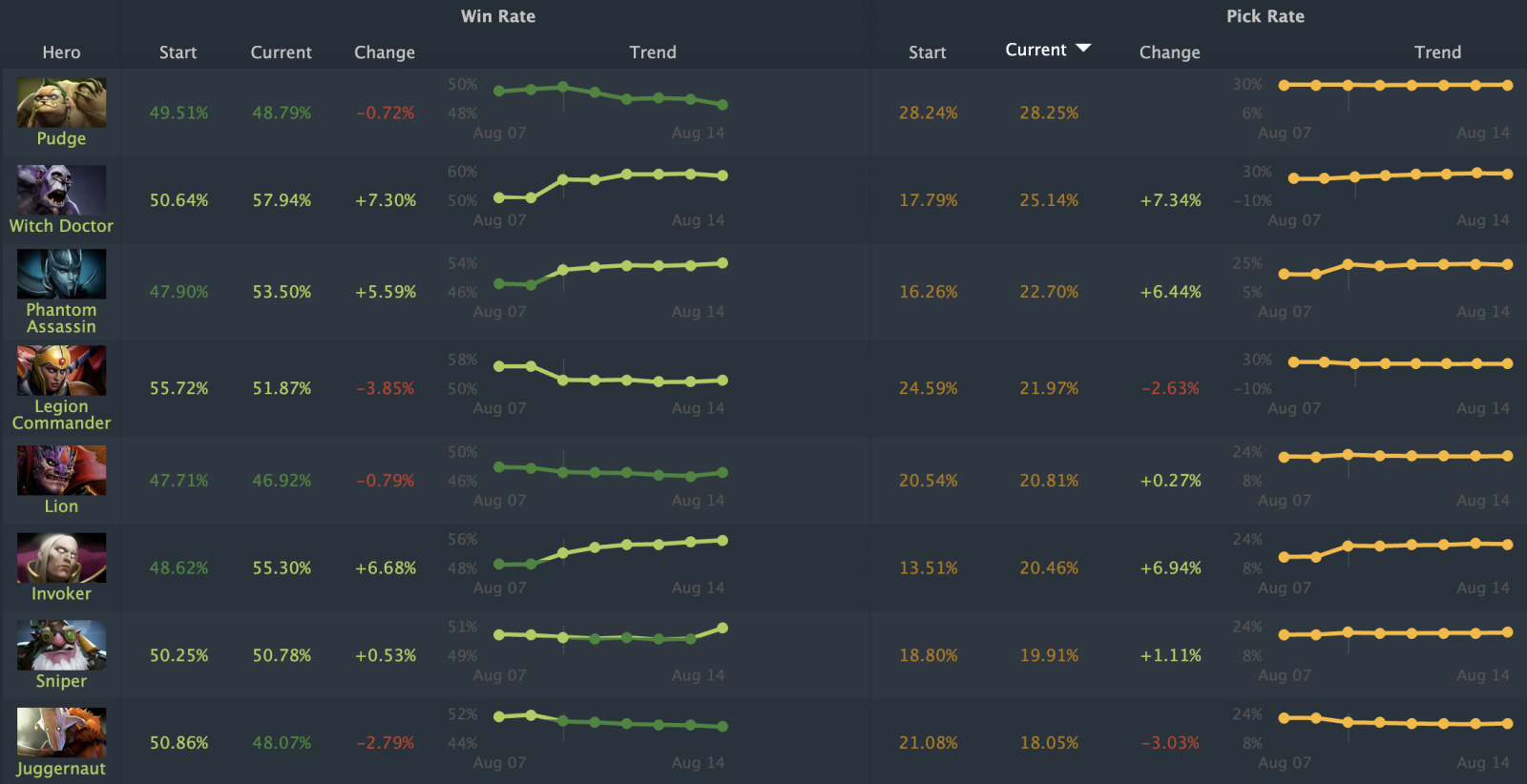Click the first point on Pudge's pick rate trend
Screen dimensions: 1527x784
coord(1284,85)
